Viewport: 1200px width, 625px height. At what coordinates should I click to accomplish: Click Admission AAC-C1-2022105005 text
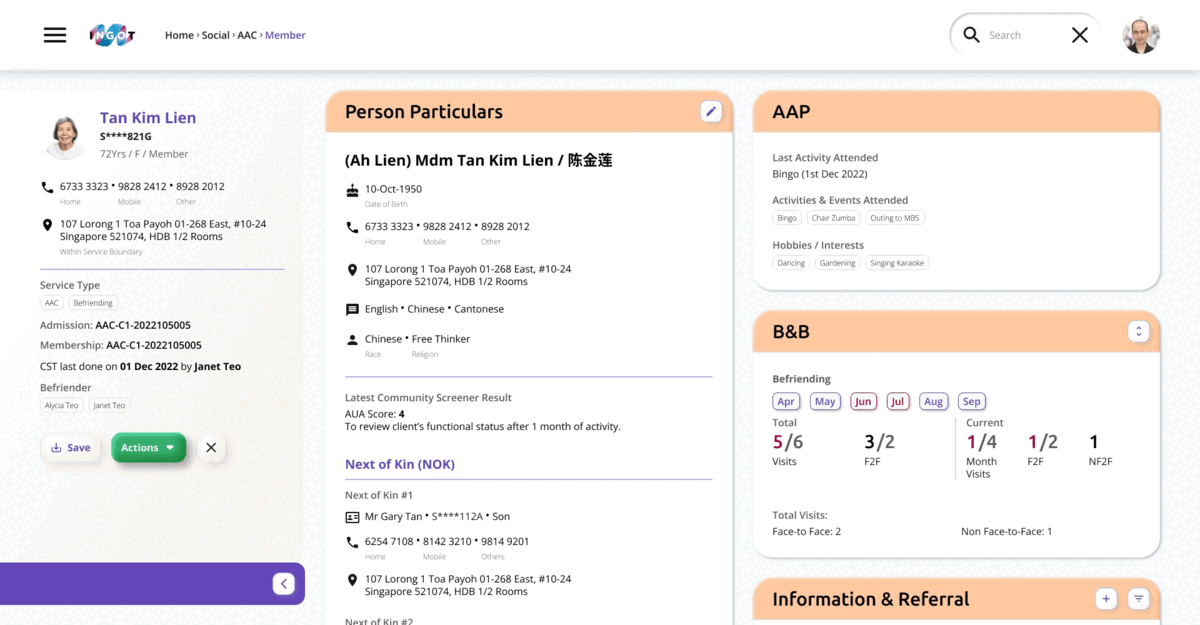(x=115, y=325)
